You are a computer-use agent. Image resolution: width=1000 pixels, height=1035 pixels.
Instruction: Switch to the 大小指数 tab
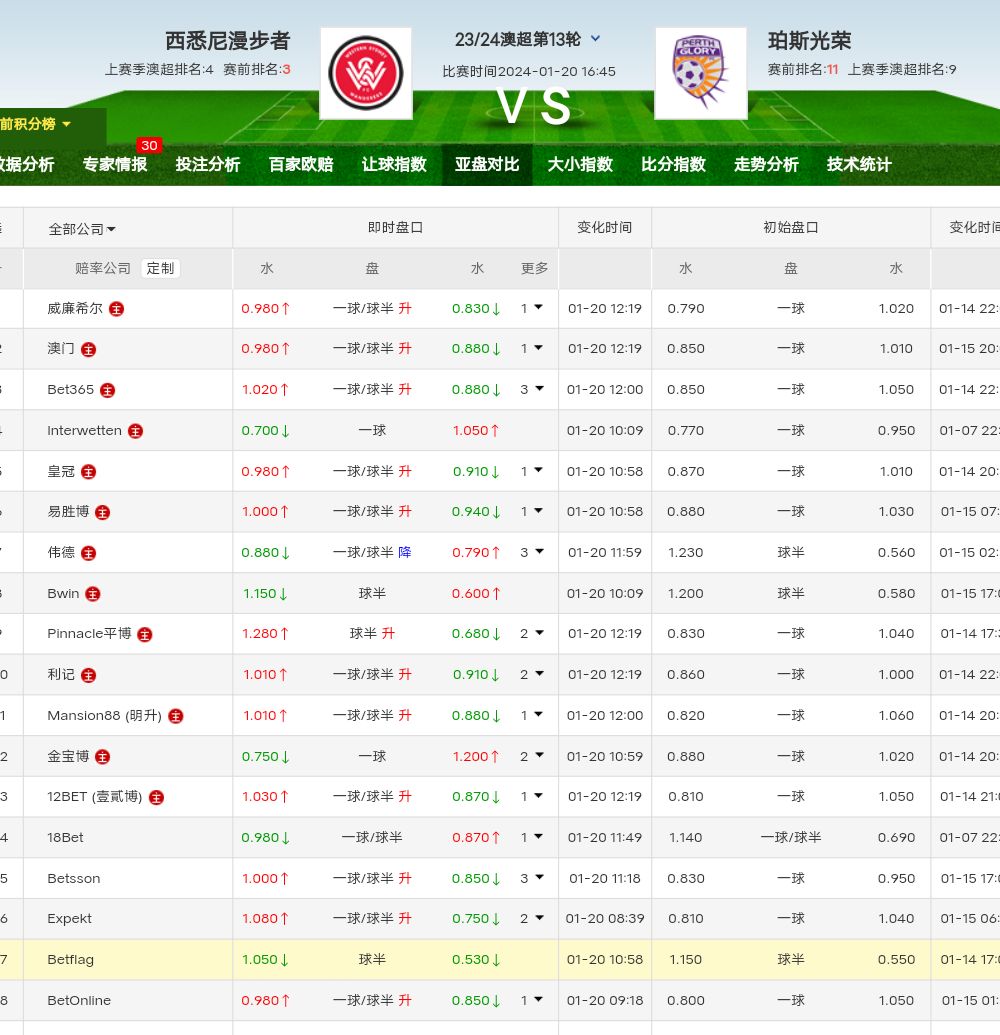tap(580, 164)
